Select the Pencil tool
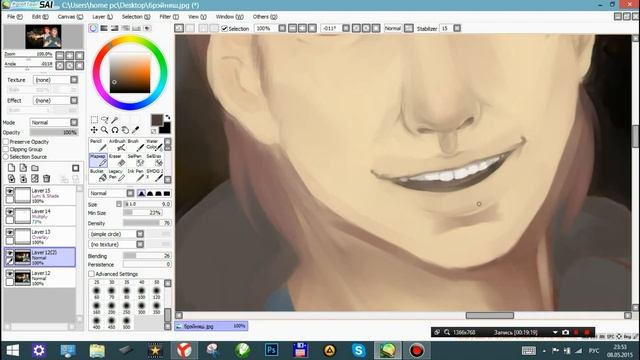The width and height of the screenshot is (640, 360). 98,145
